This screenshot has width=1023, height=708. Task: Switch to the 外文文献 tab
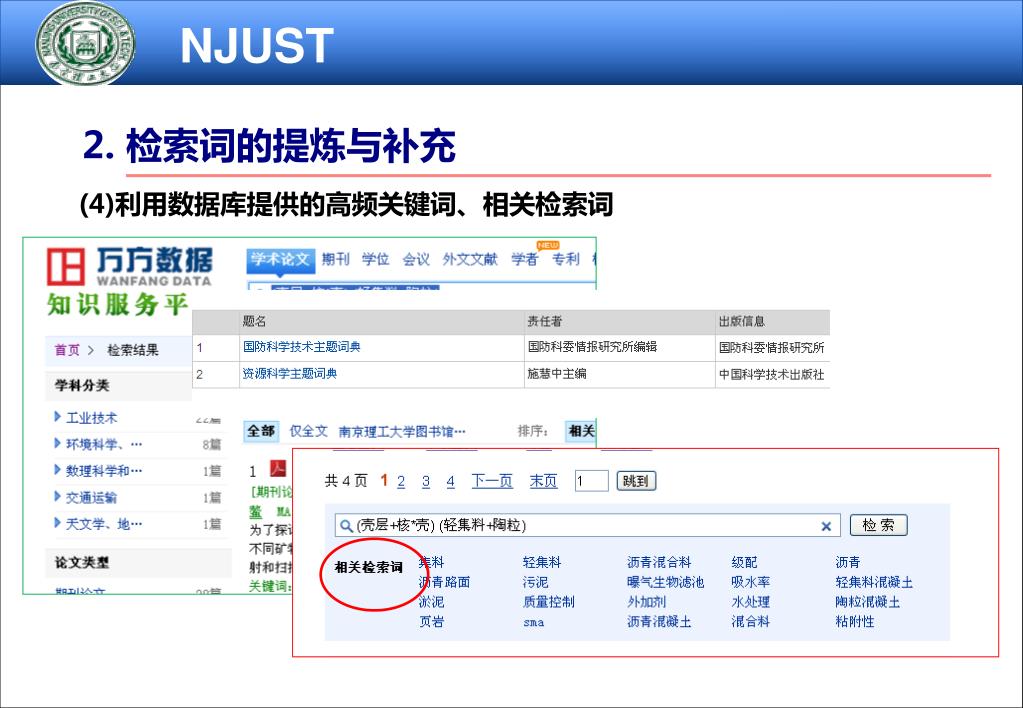(x=470, y=260)
